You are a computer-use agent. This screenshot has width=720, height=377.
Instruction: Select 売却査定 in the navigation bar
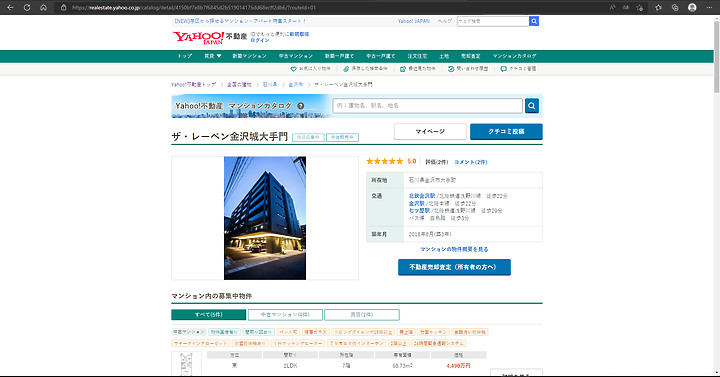coord(471,56)
